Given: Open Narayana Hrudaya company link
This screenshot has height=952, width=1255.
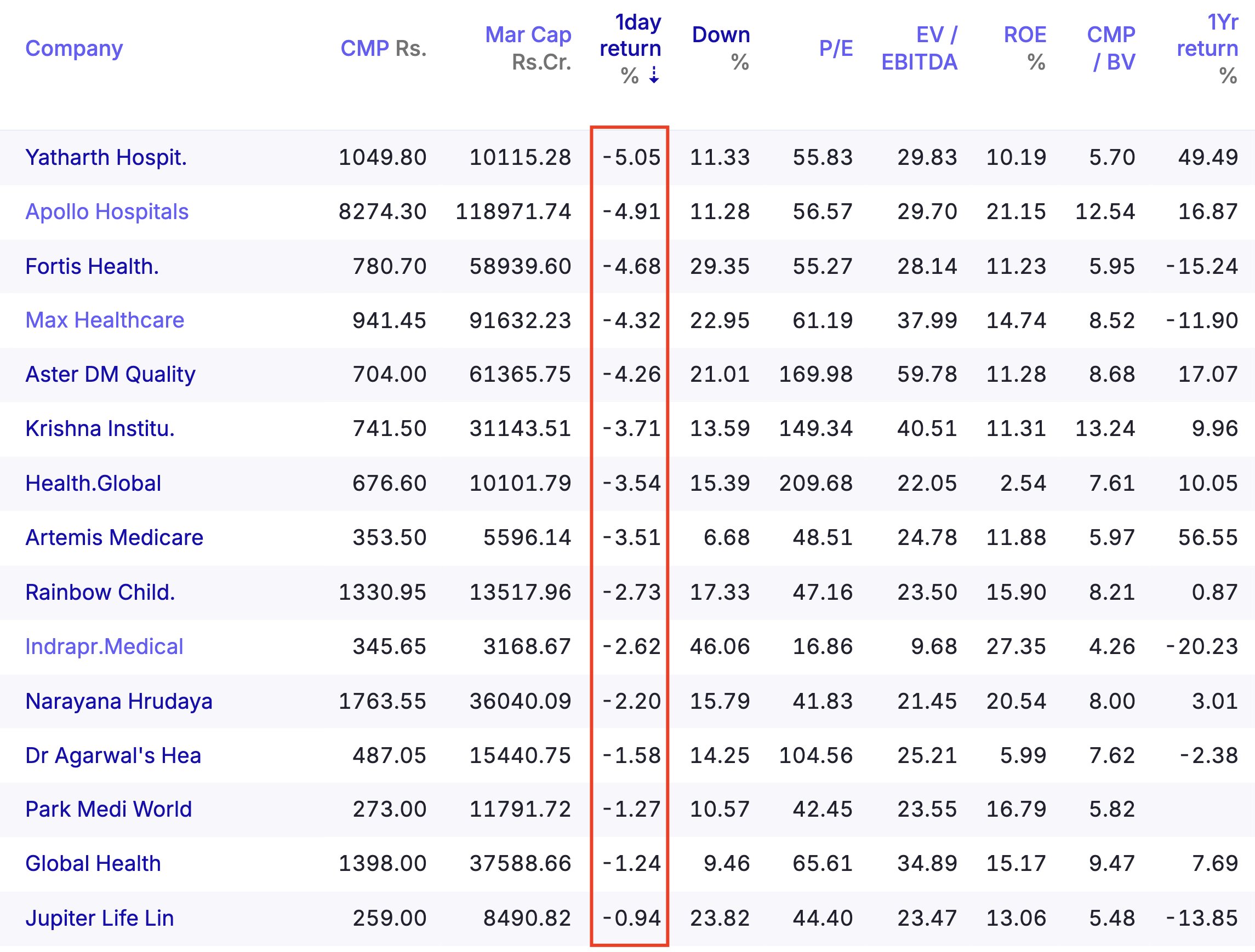Looking at the screenshot, I should 119,701.
